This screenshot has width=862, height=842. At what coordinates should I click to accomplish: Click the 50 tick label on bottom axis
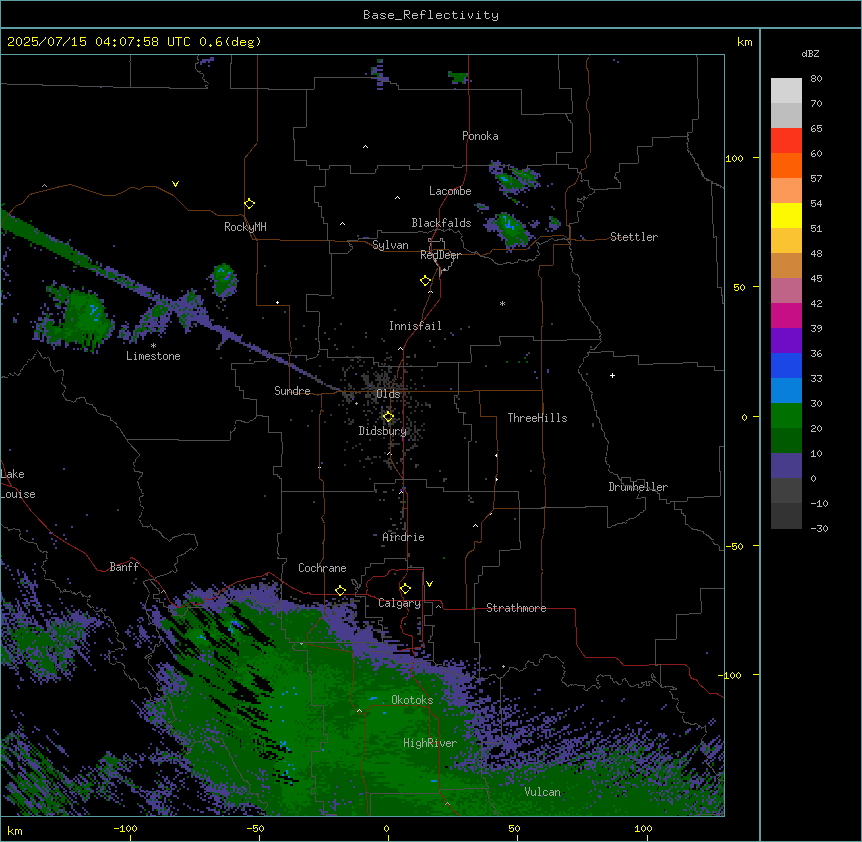[513, 828]
